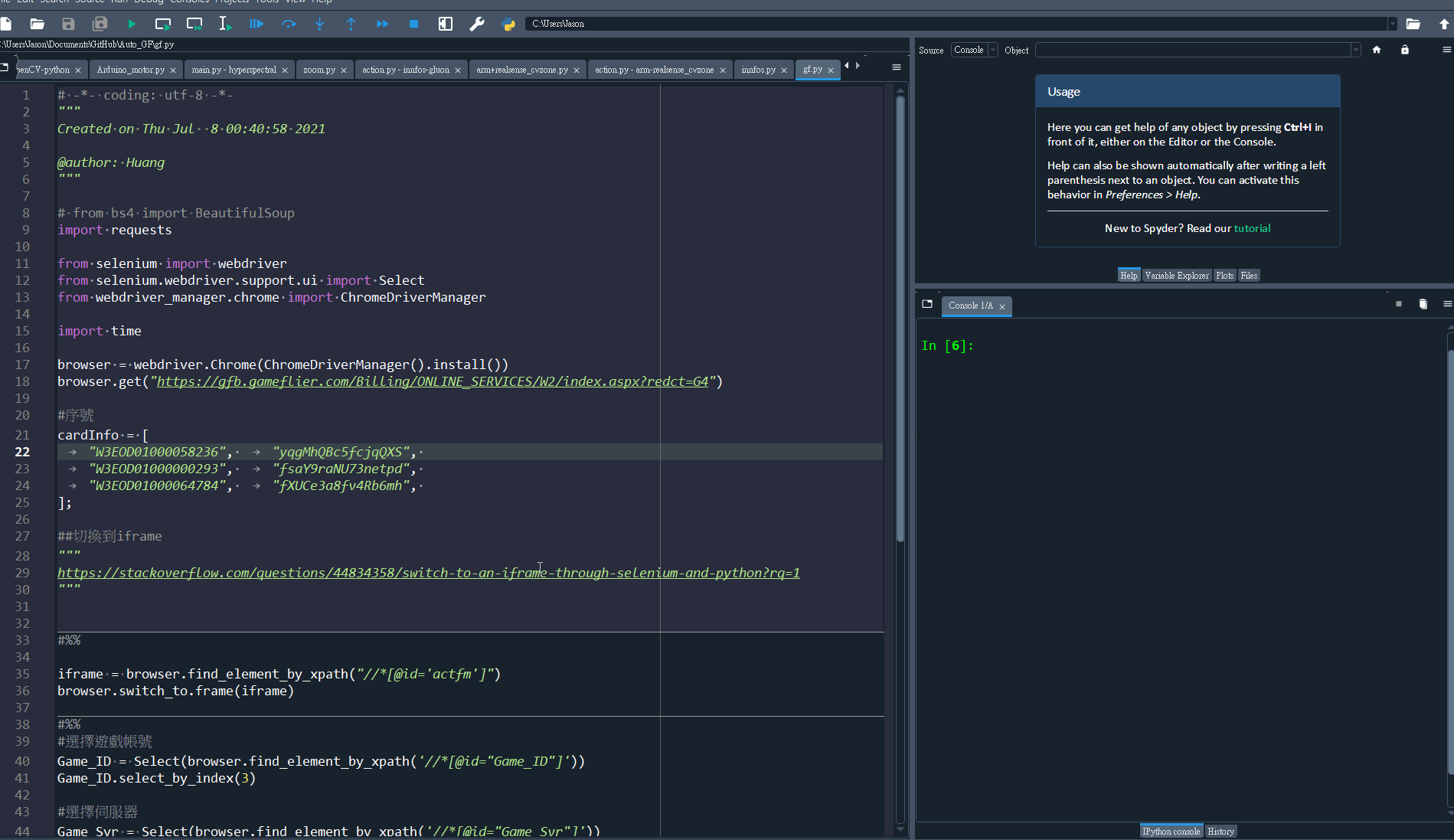Expand the working directory path dropdown
This screenshot has height=840, width=1454.
click(1394, 24)
